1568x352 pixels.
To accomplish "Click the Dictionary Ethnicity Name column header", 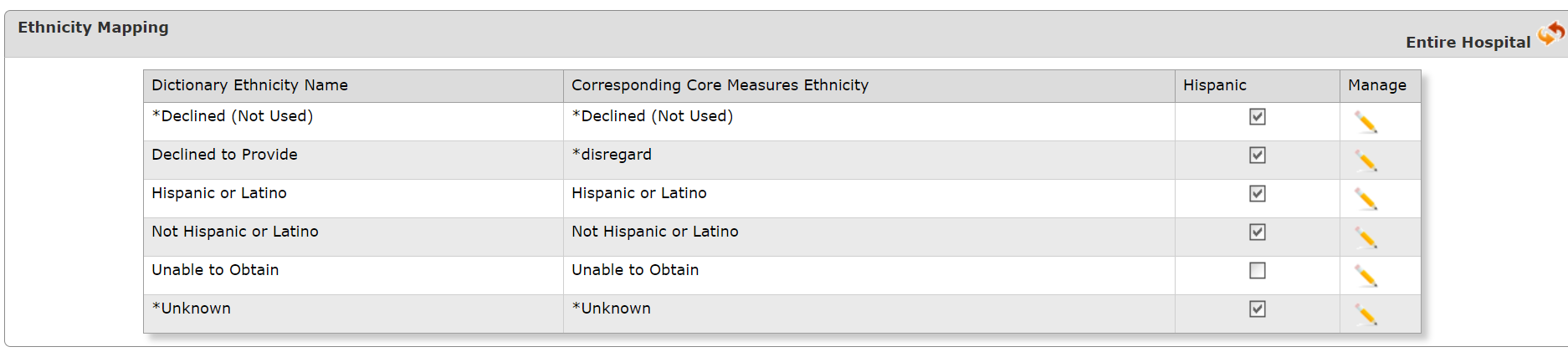I will coord(249,85).
